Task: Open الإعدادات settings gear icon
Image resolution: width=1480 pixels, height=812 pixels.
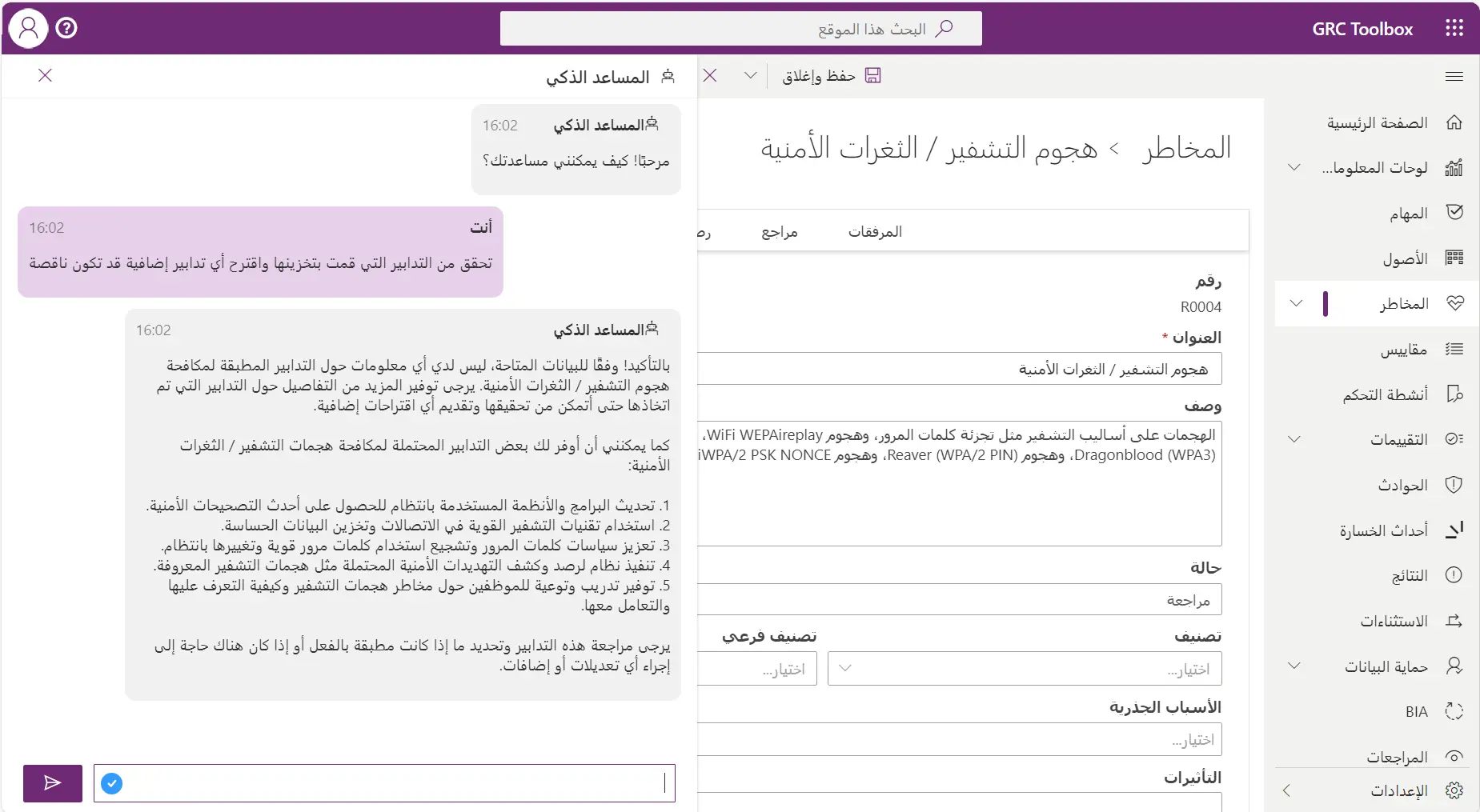Action: click(1454, 790)
